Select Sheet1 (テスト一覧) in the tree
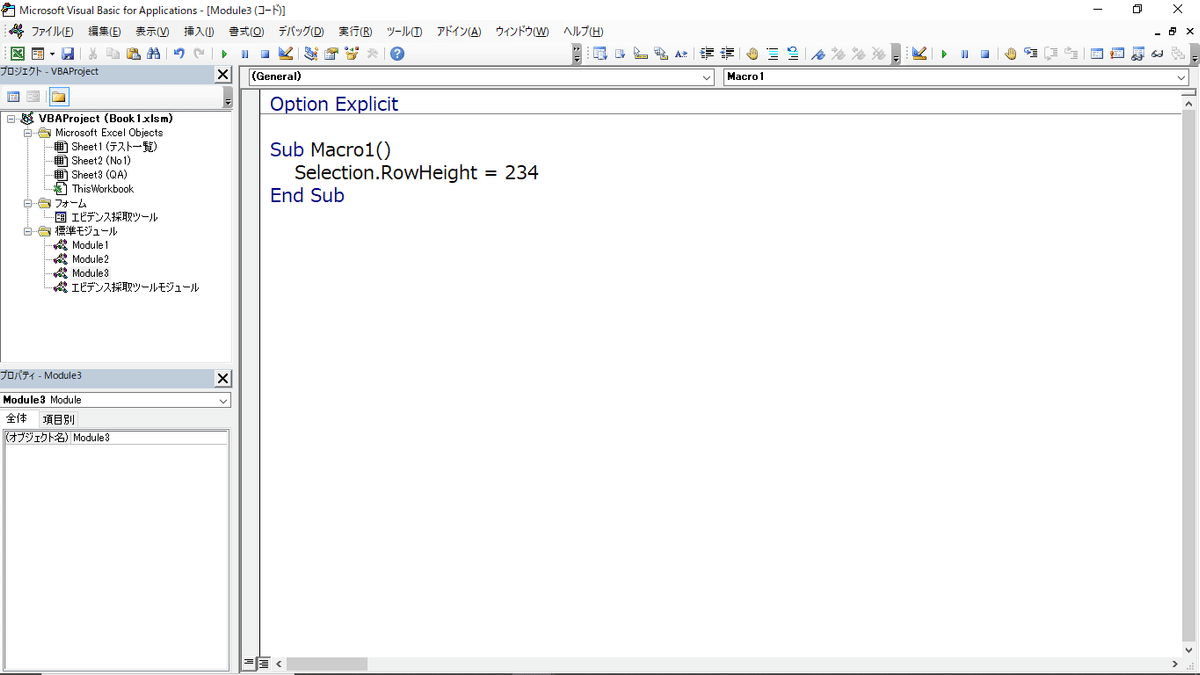The height and width of the screenshot is (675, 1200). [x=114, y=146]
